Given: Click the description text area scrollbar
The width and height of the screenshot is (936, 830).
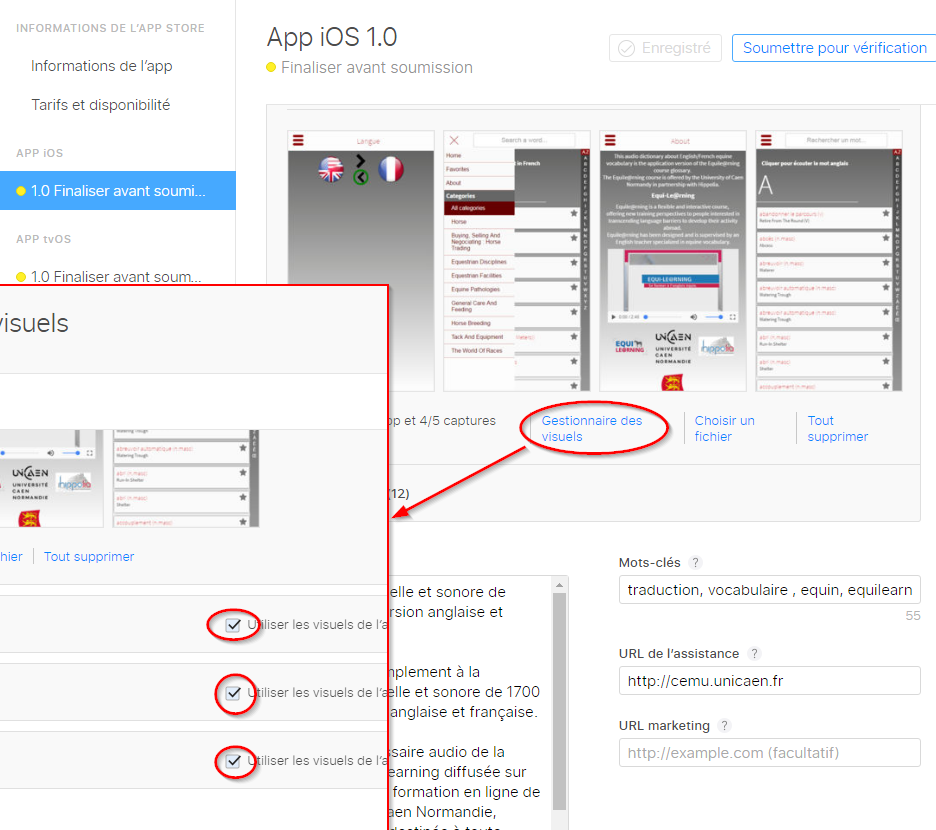Looking at the screenshot, I should click(560, 700).
